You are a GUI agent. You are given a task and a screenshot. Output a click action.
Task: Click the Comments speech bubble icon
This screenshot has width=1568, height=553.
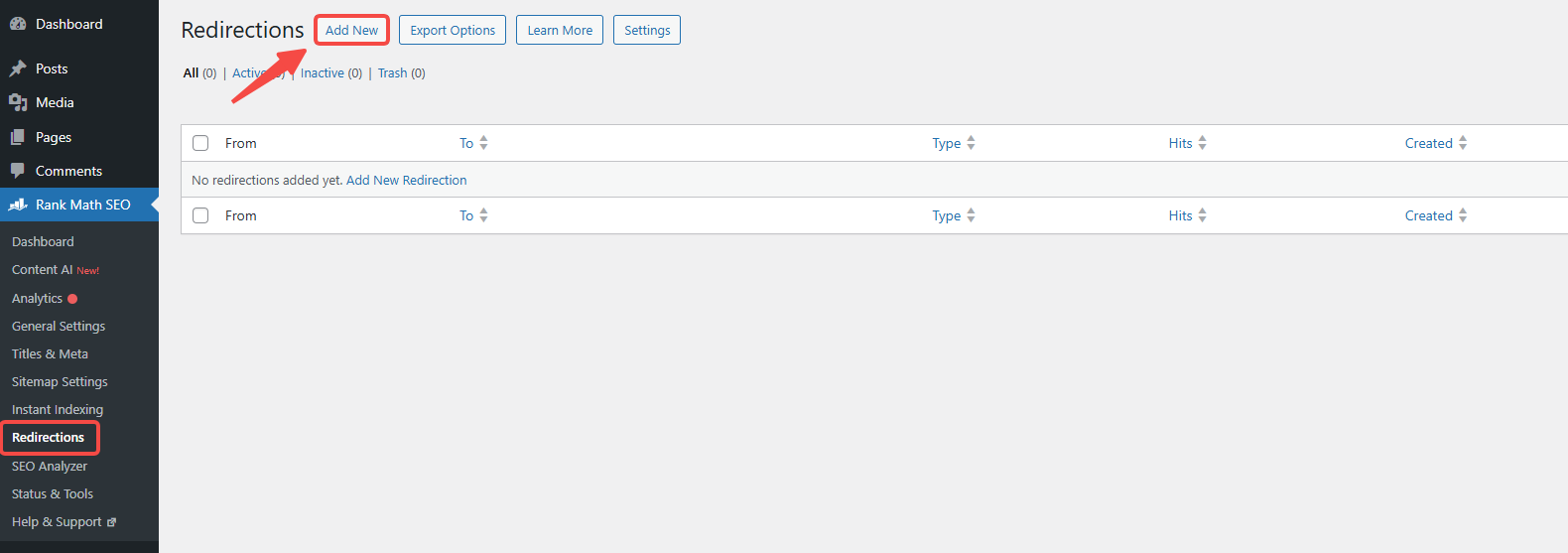point(18,171)
